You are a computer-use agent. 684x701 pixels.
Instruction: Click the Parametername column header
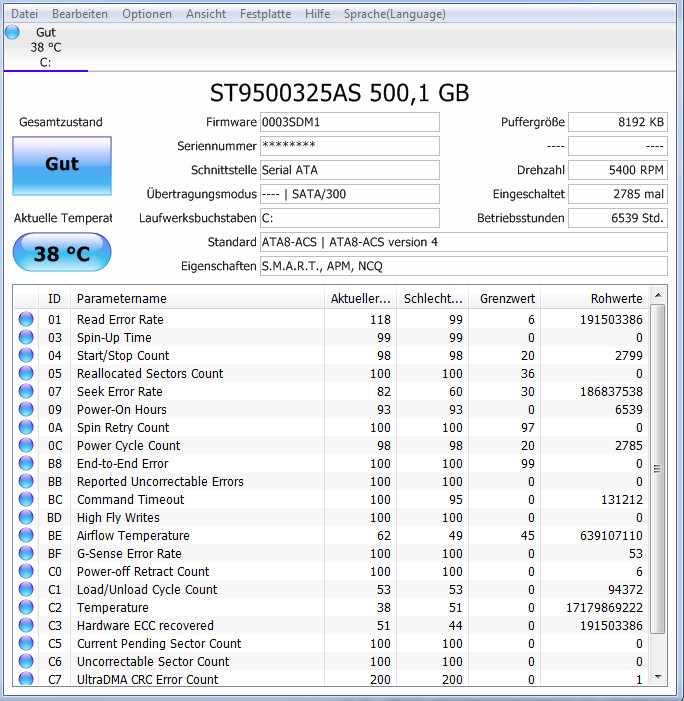pos(197,298)
